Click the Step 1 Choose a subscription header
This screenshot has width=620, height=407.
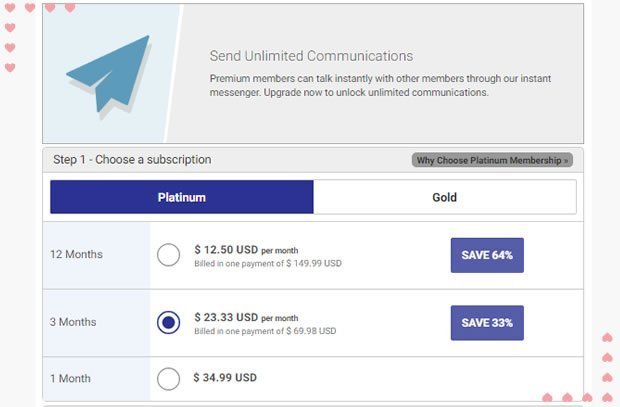132,160
